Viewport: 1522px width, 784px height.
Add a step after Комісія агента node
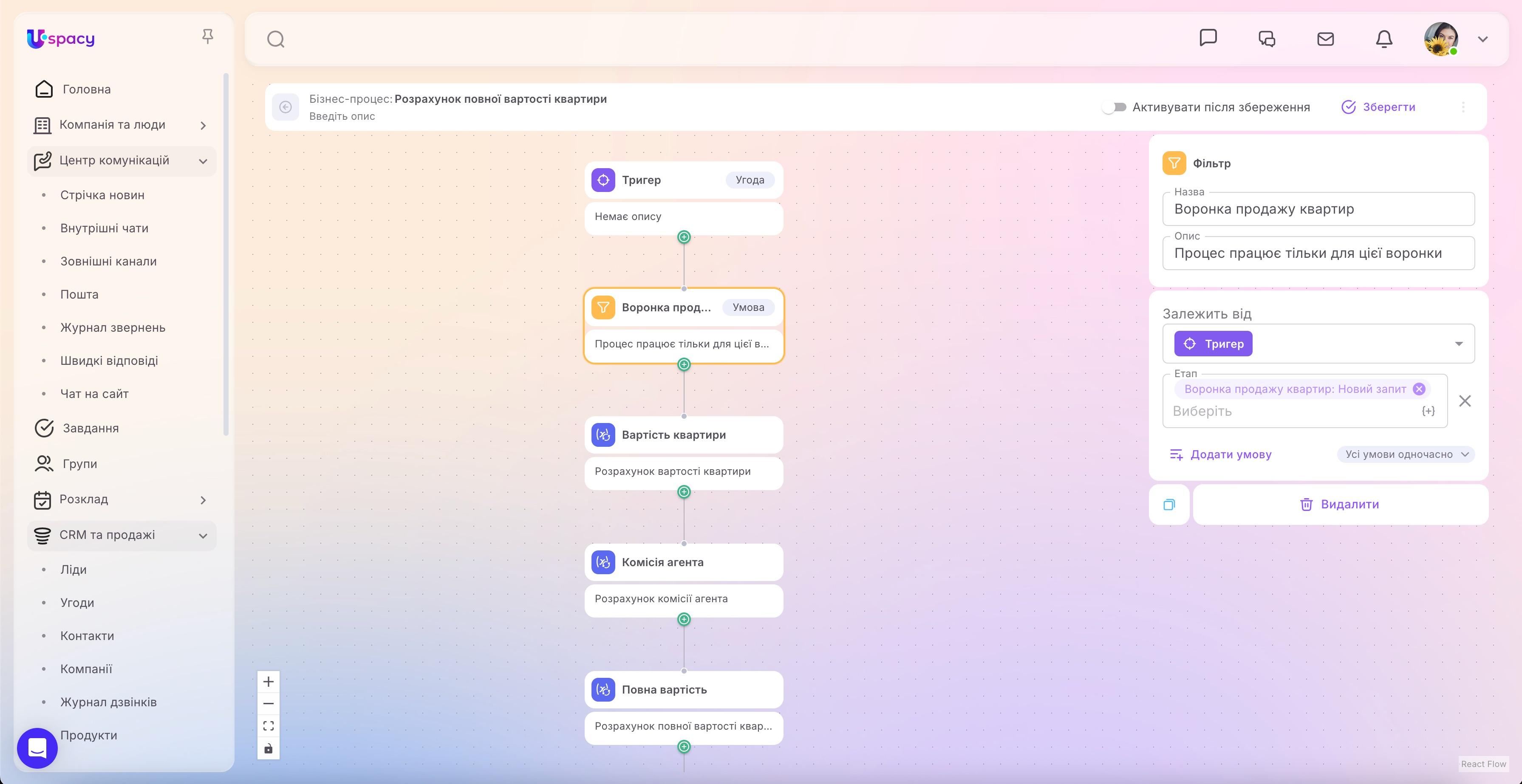point(684,619)
